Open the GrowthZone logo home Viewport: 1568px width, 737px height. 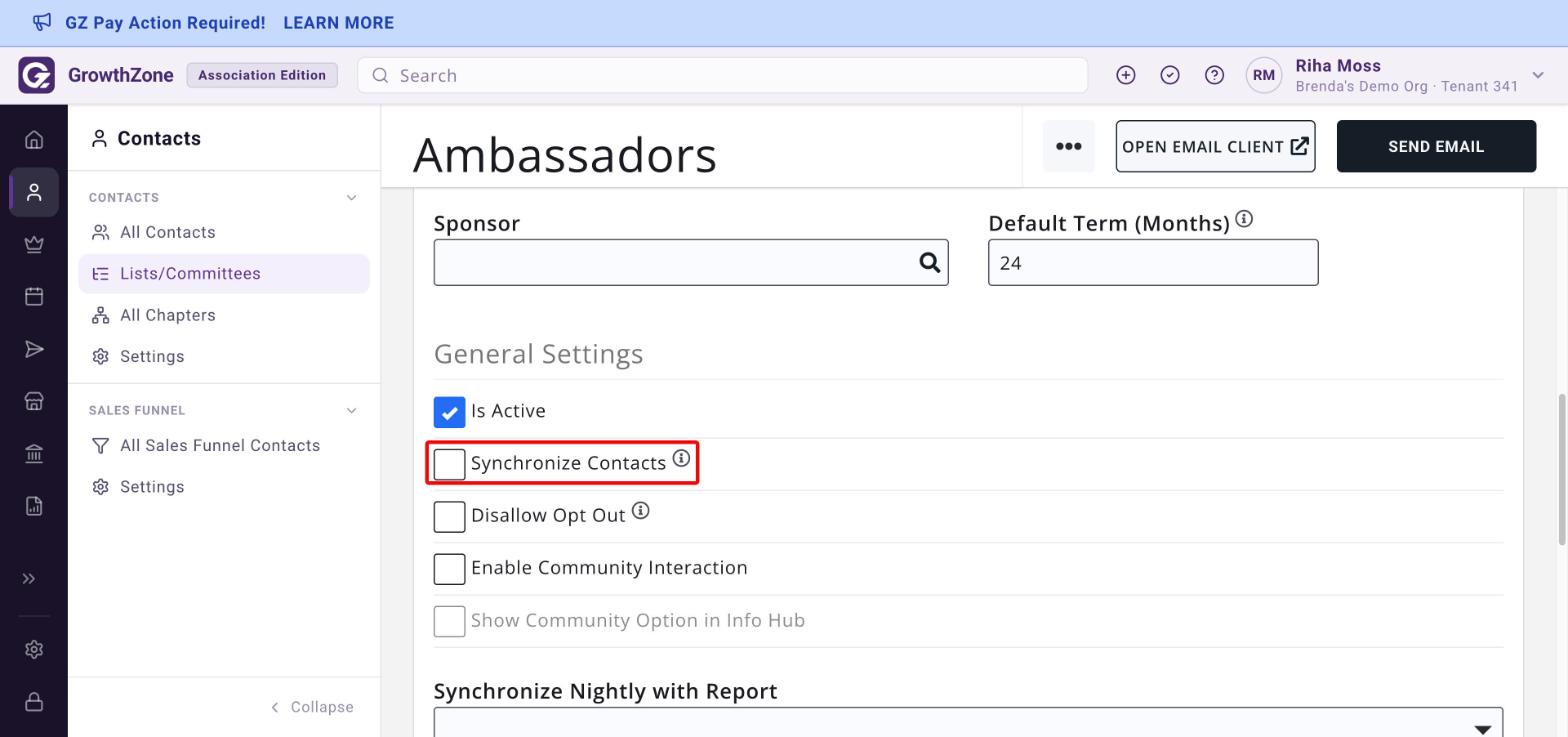coord(37,75)
